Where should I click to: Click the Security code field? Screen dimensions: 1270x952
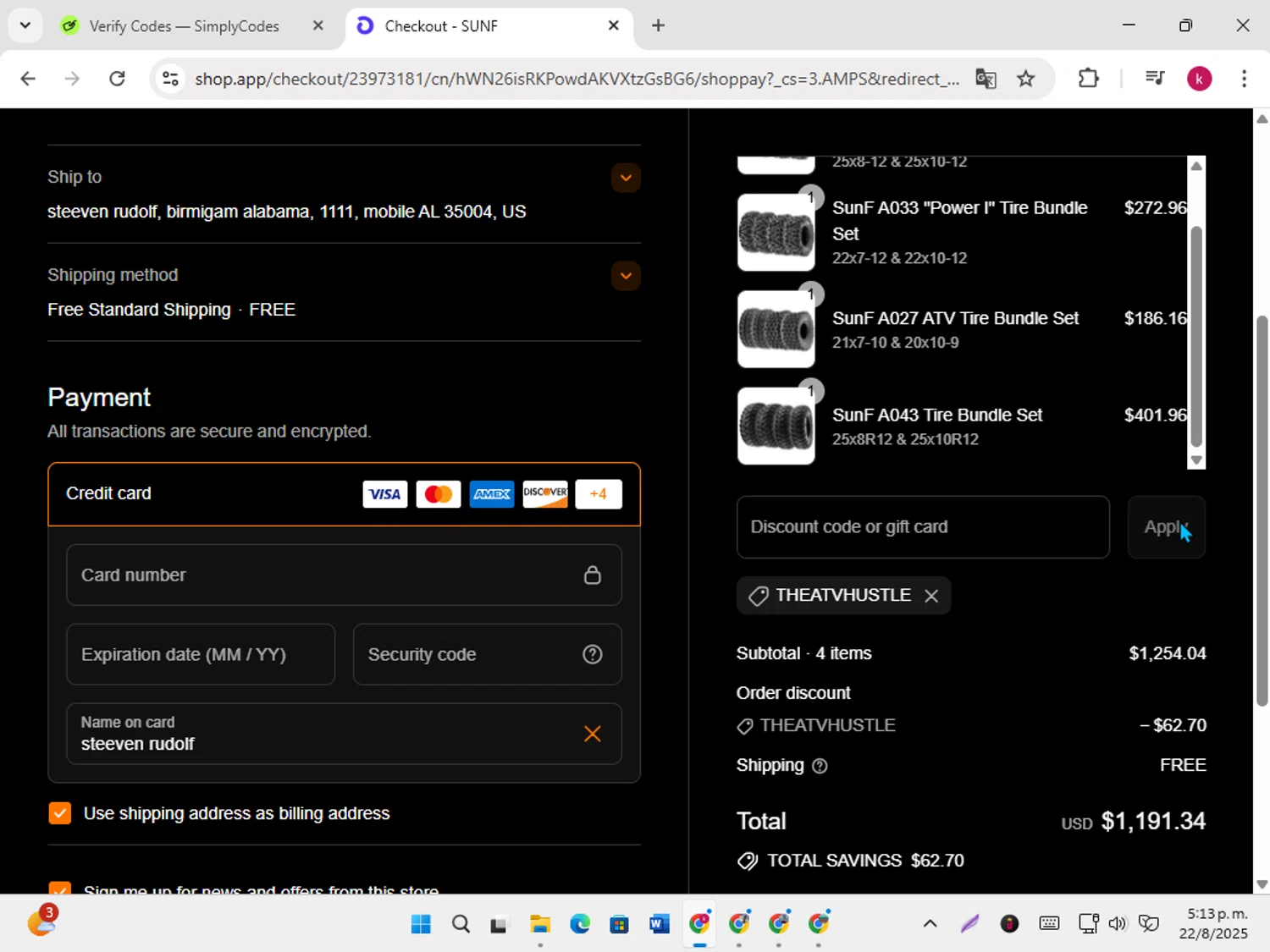pyautogui.click(x=487, y=654)
